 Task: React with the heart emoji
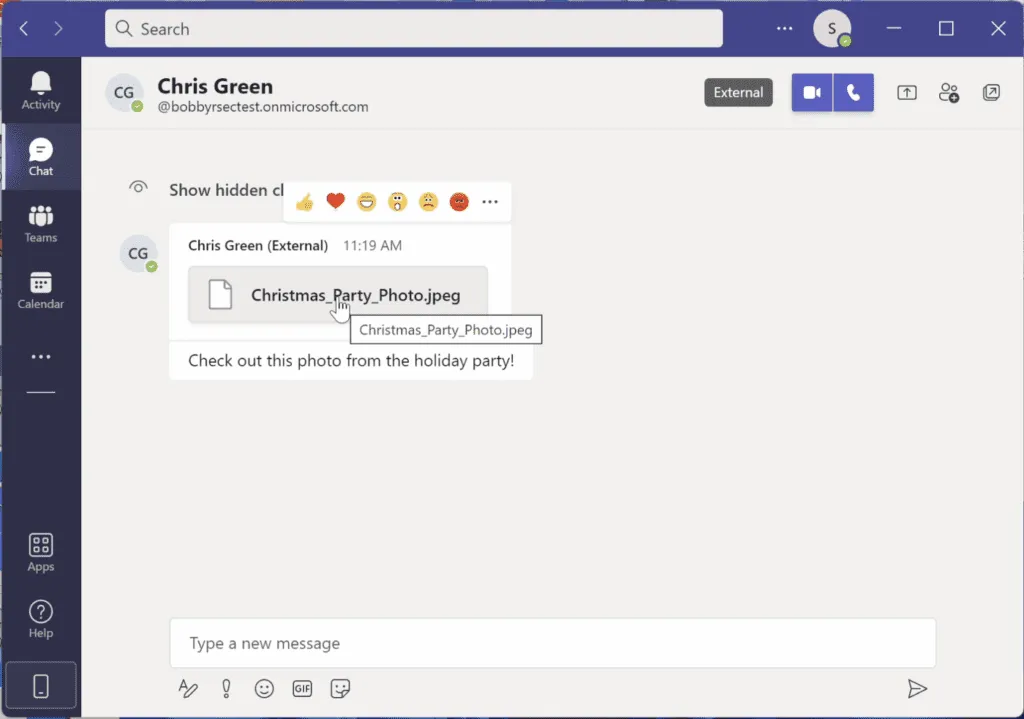(335, 200)
